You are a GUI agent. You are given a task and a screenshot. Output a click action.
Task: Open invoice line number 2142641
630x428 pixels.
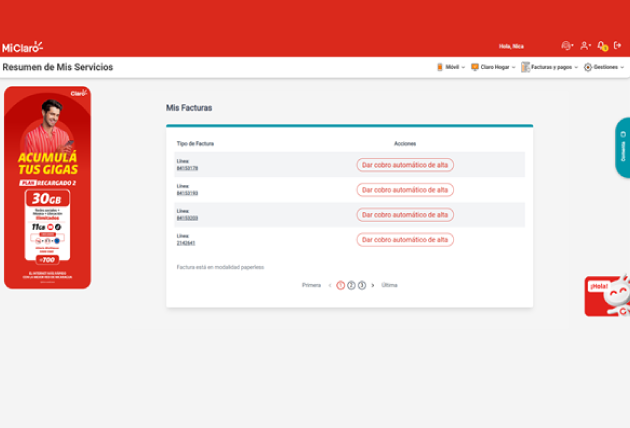click(x=186, y=243)
